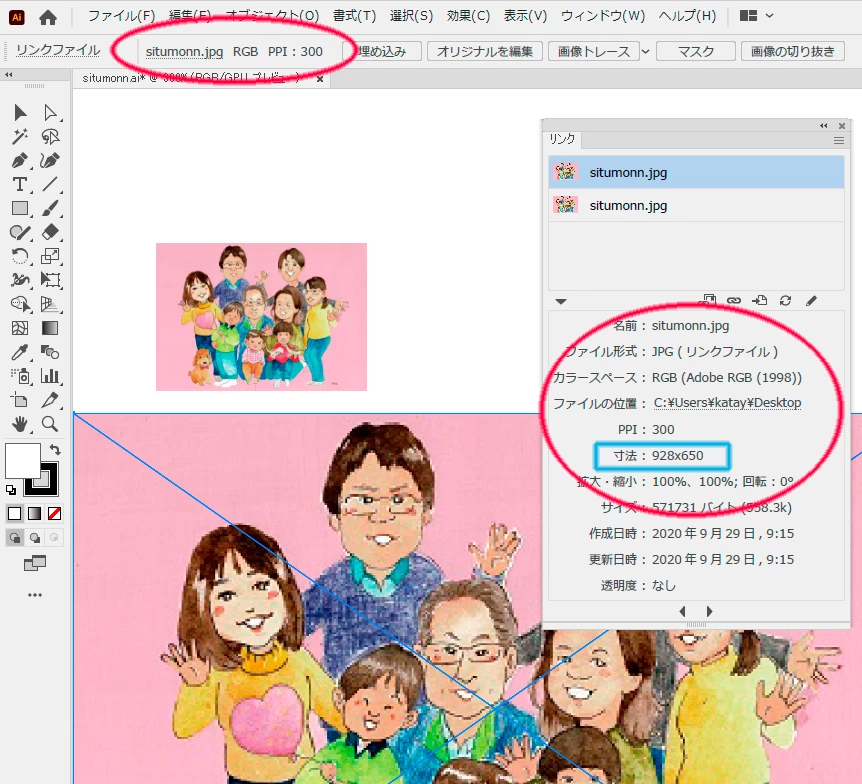Image resolution: width=862 pixels, height=784 pixels.
Task: Select the Column Graph tool
Action: click(x=50, y=376)
